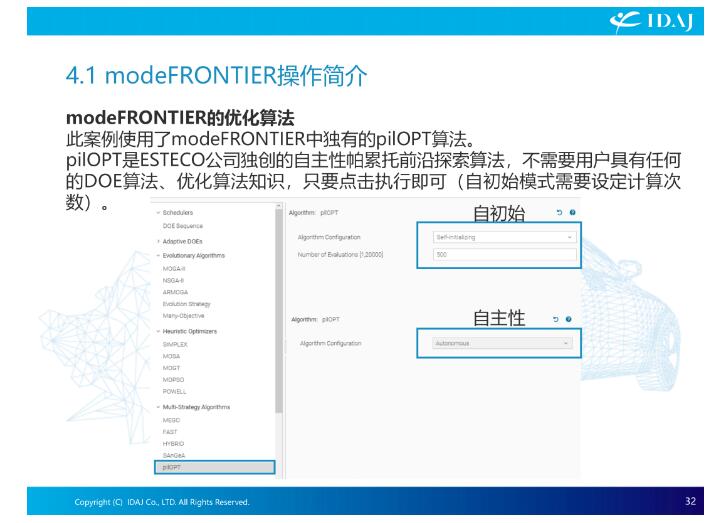This screenshot has height=523, width=717.
Task: Click the 自主性 annotation label
Action: [x=498, y=318]
